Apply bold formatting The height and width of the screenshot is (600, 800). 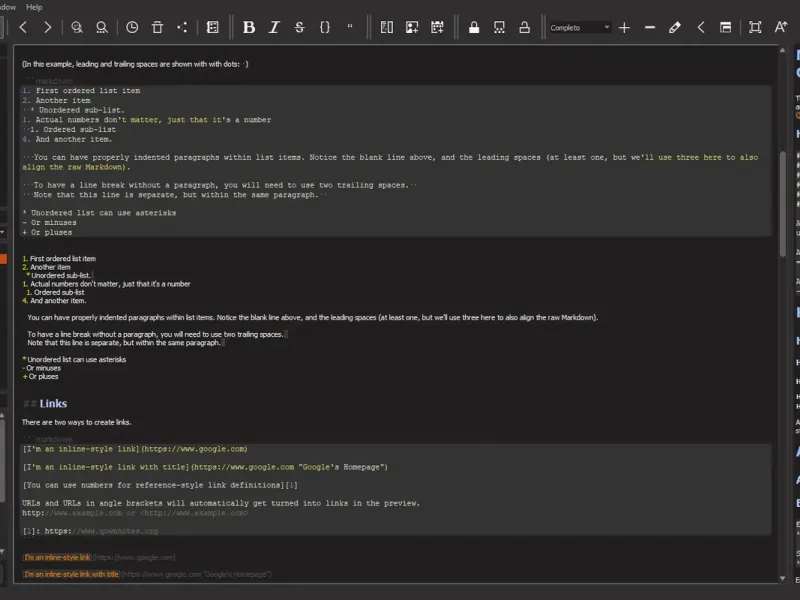tap(249, 28)
